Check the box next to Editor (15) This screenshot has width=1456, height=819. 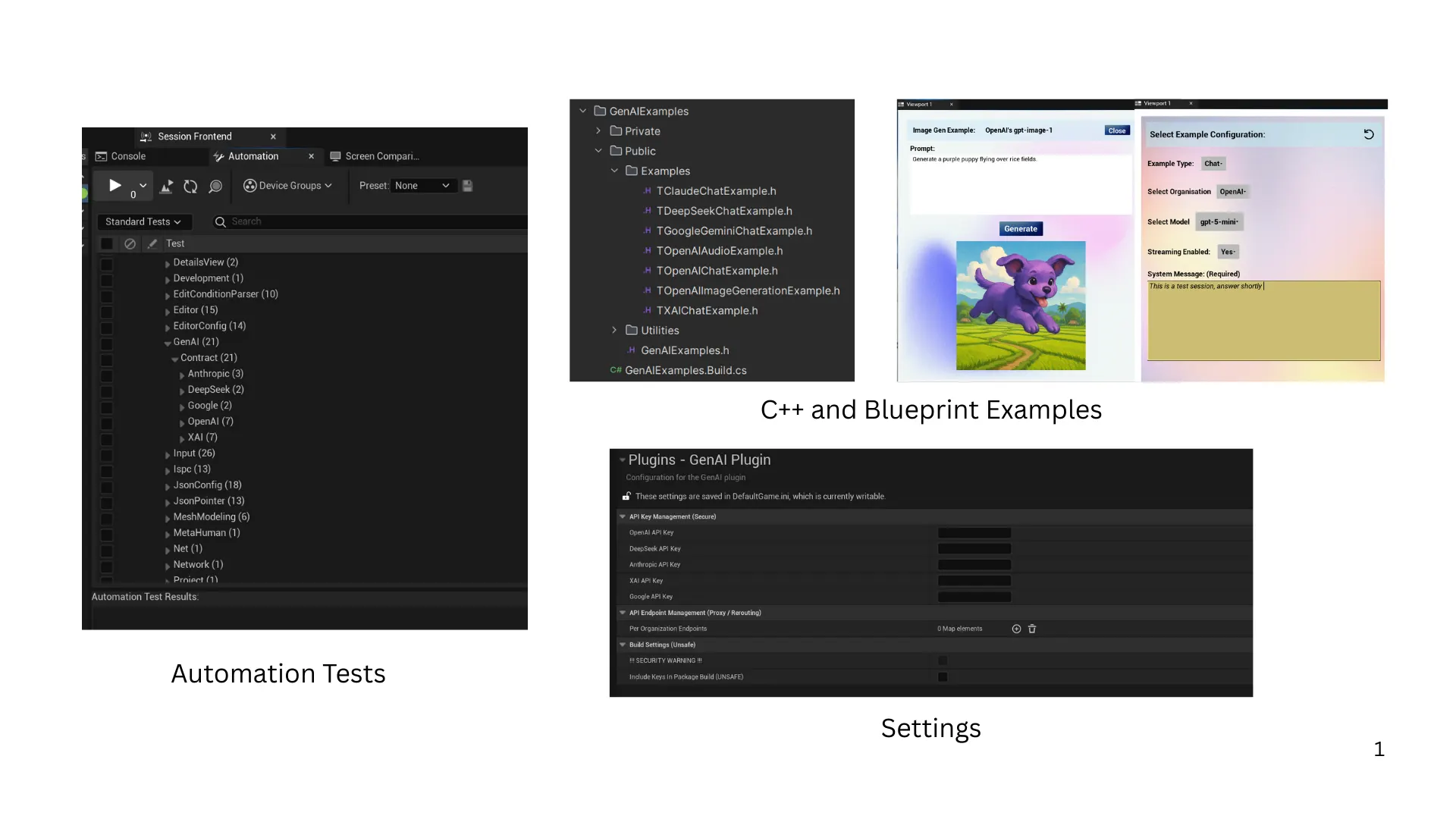(107, 312)
